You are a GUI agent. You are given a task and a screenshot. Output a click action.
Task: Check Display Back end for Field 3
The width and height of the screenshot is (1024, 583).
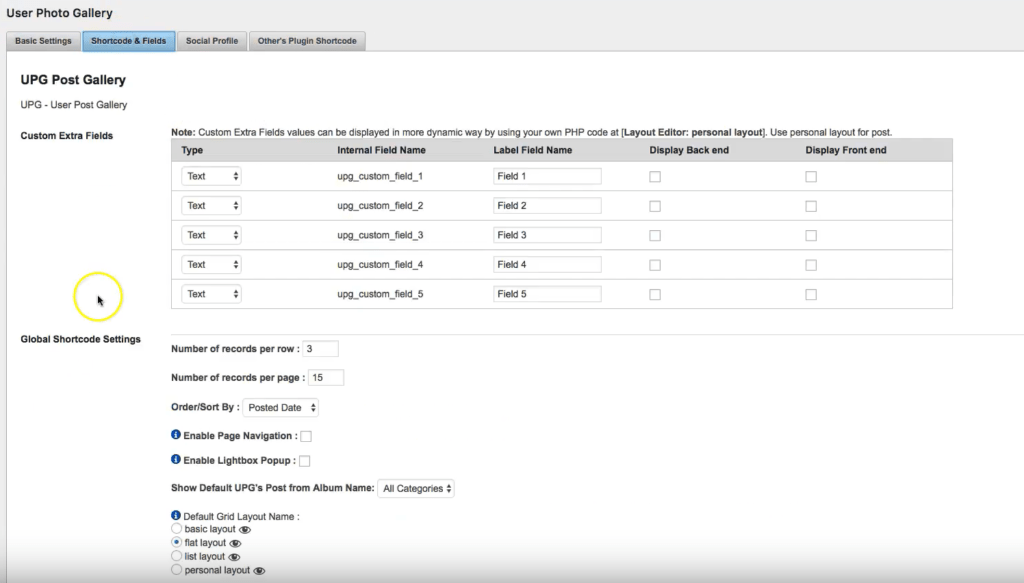655,236
